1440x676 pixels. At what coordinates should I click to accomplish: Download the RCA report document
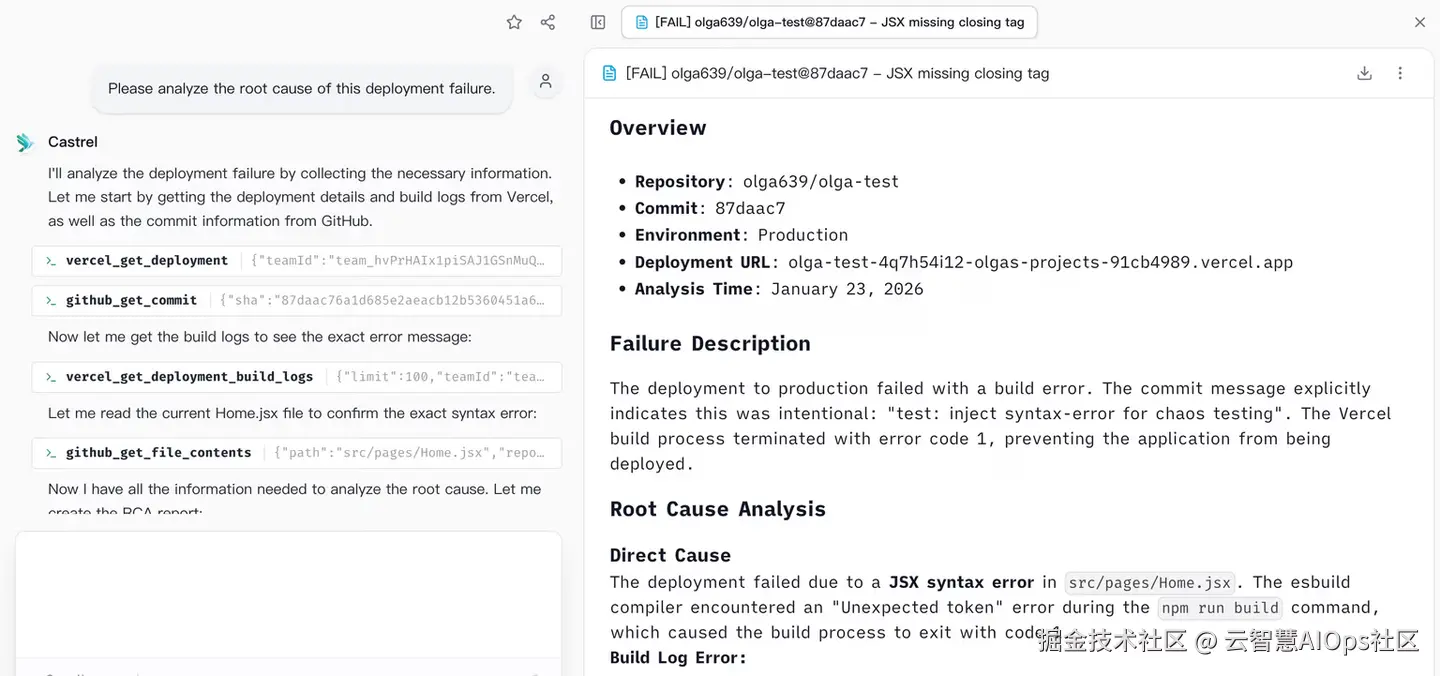point(1364,73)
